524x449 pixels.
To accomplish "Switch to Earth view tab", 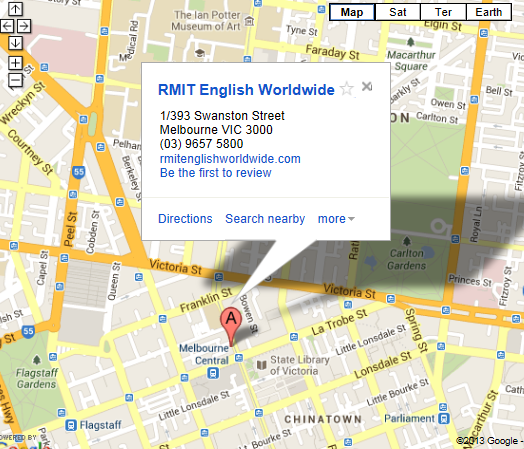I will [x=489, y=12].
